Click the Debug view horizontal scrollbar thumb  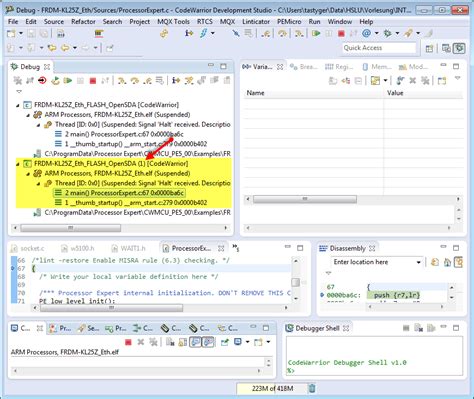pyautogui.click(x=71, y=228)
